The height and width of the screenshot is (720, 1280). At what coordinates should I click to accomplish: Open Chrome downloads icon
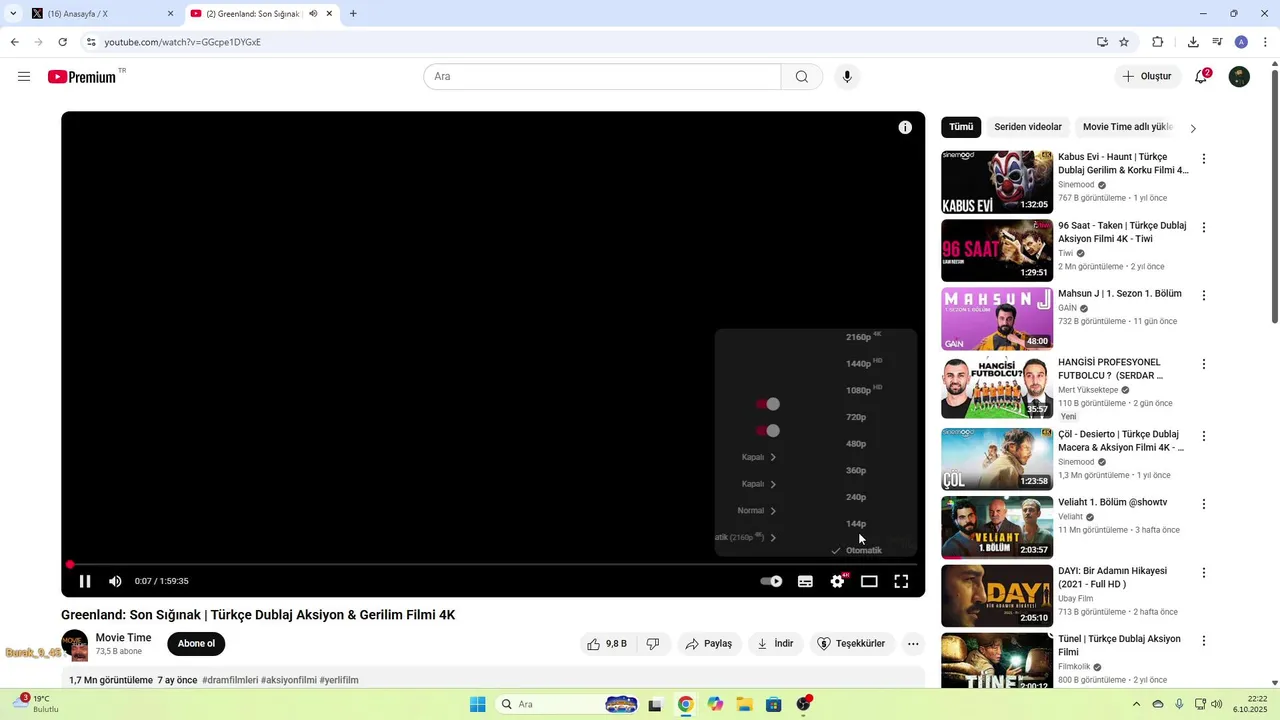click(x=1193, y=42)
